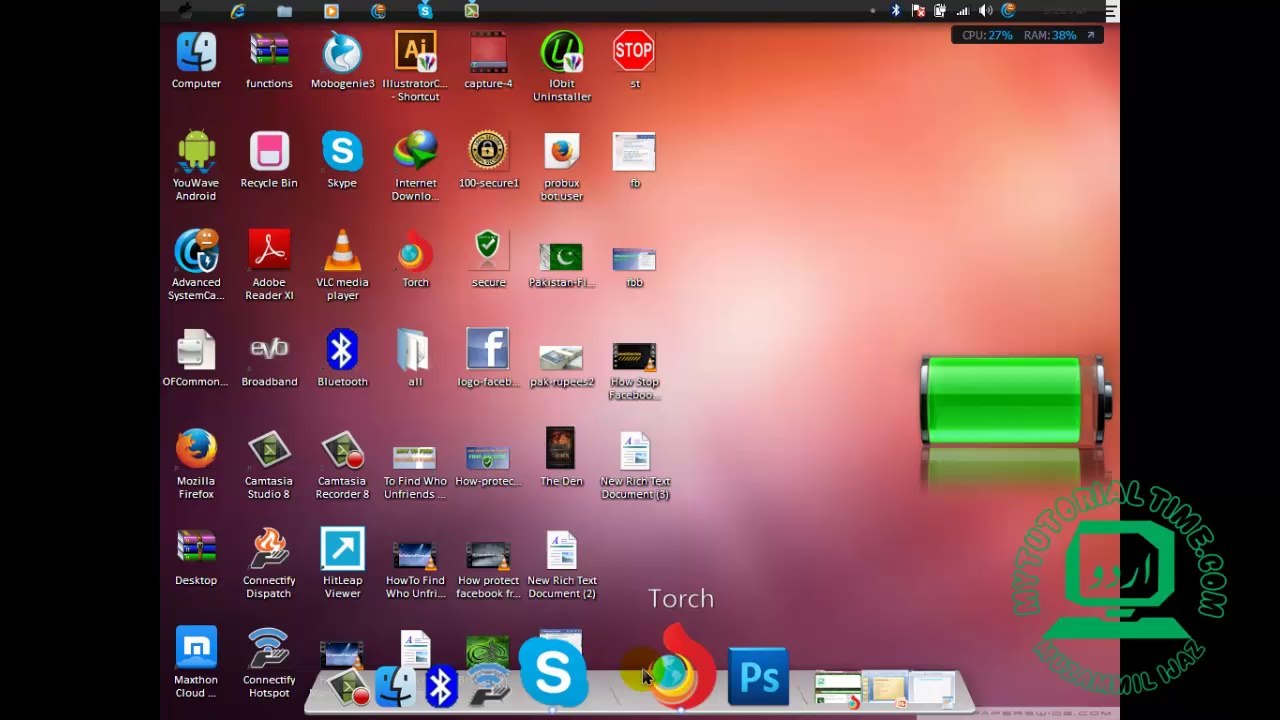
Task: Click the media player icon in the top bar
Action: (x=331, y=11)
